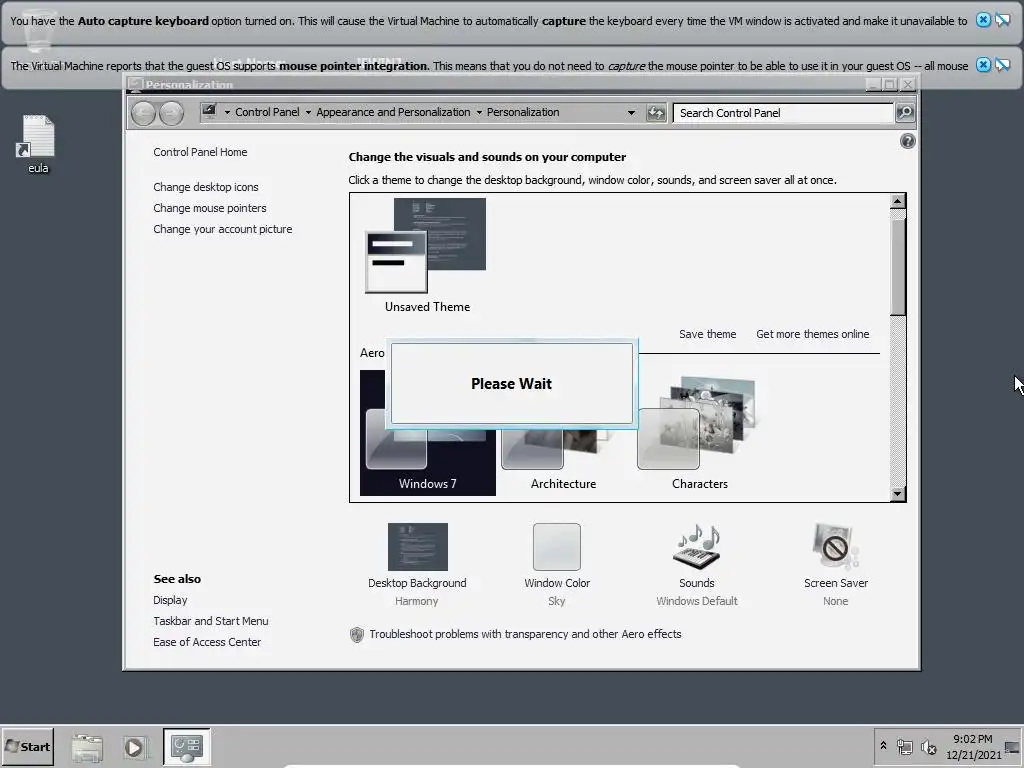This screenshot has width=1024, height=768.
Task: Open the address bar history dropdown
Action: click(x=631, y=112)
